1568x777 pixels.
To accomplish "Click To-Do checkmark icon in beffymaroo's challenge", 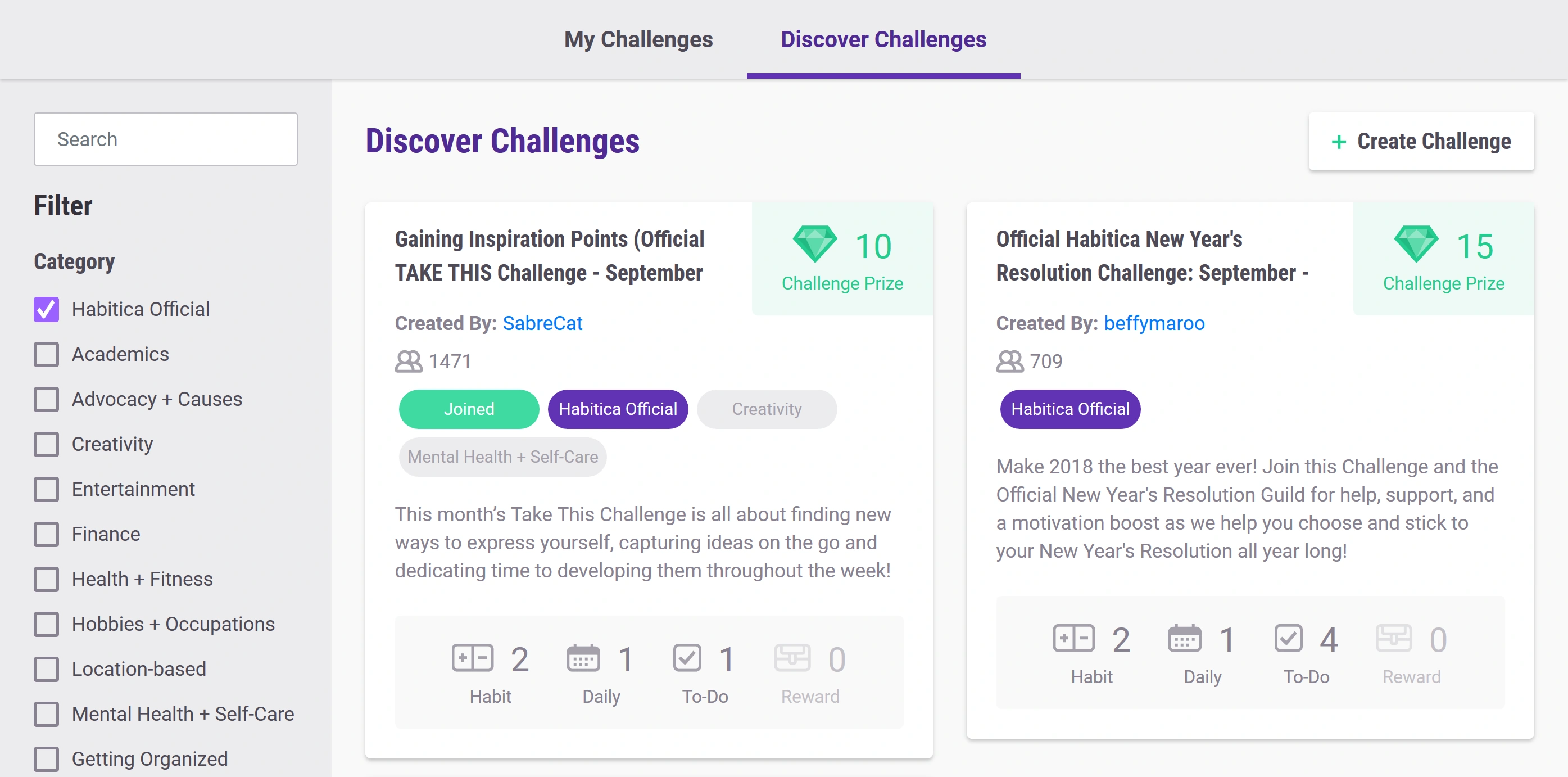I will [x=1288, y=639].
